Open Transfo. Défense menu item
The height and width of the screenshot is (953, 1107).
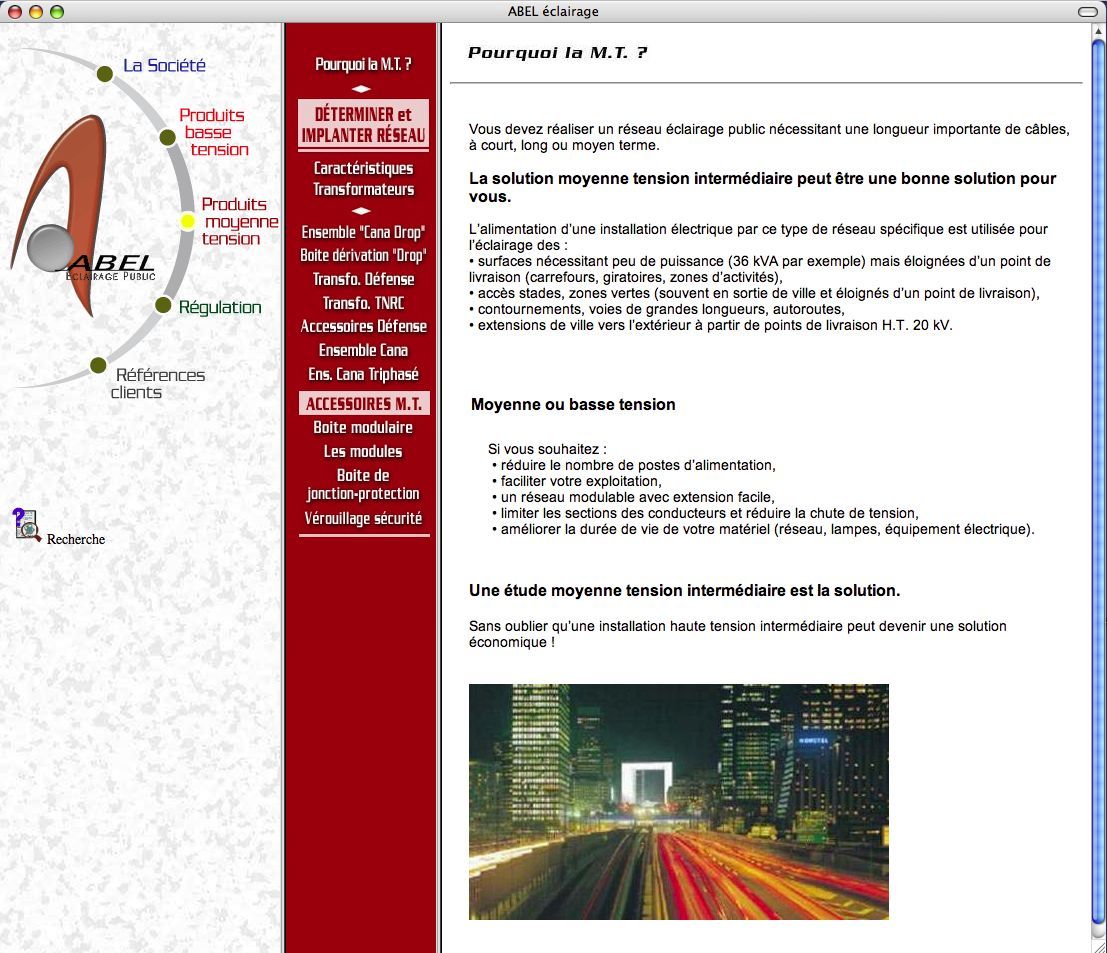(363, 280)
